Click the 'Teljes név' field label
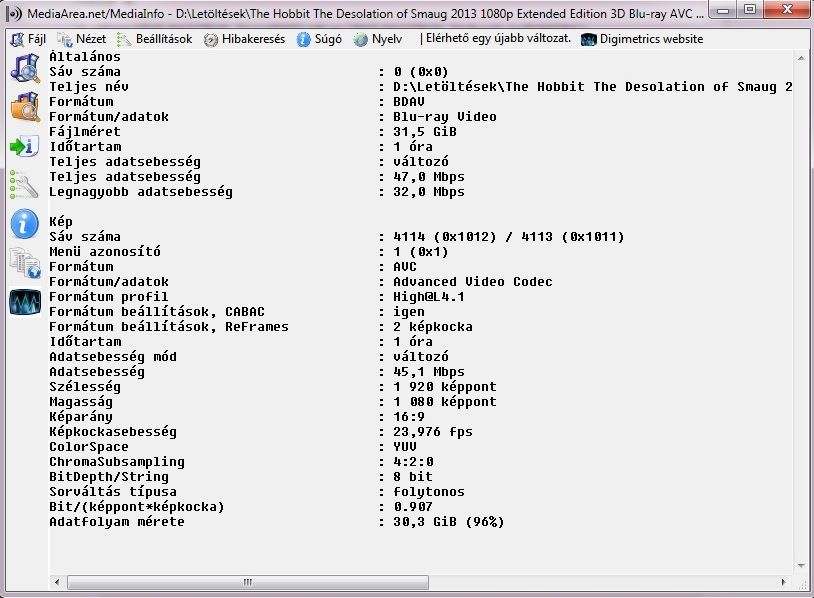The image size is (814, 598). pos(89,87)
